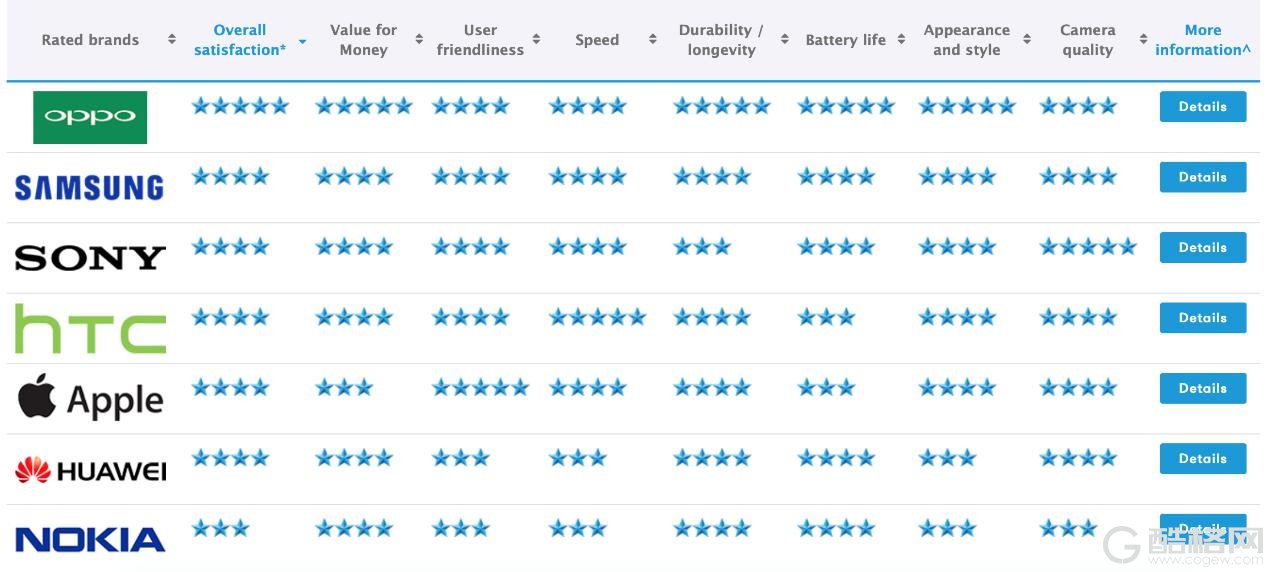Sort by Value for Money arrows
The height and width of the screenshot is (572, 1268).
tap(419, 40)
